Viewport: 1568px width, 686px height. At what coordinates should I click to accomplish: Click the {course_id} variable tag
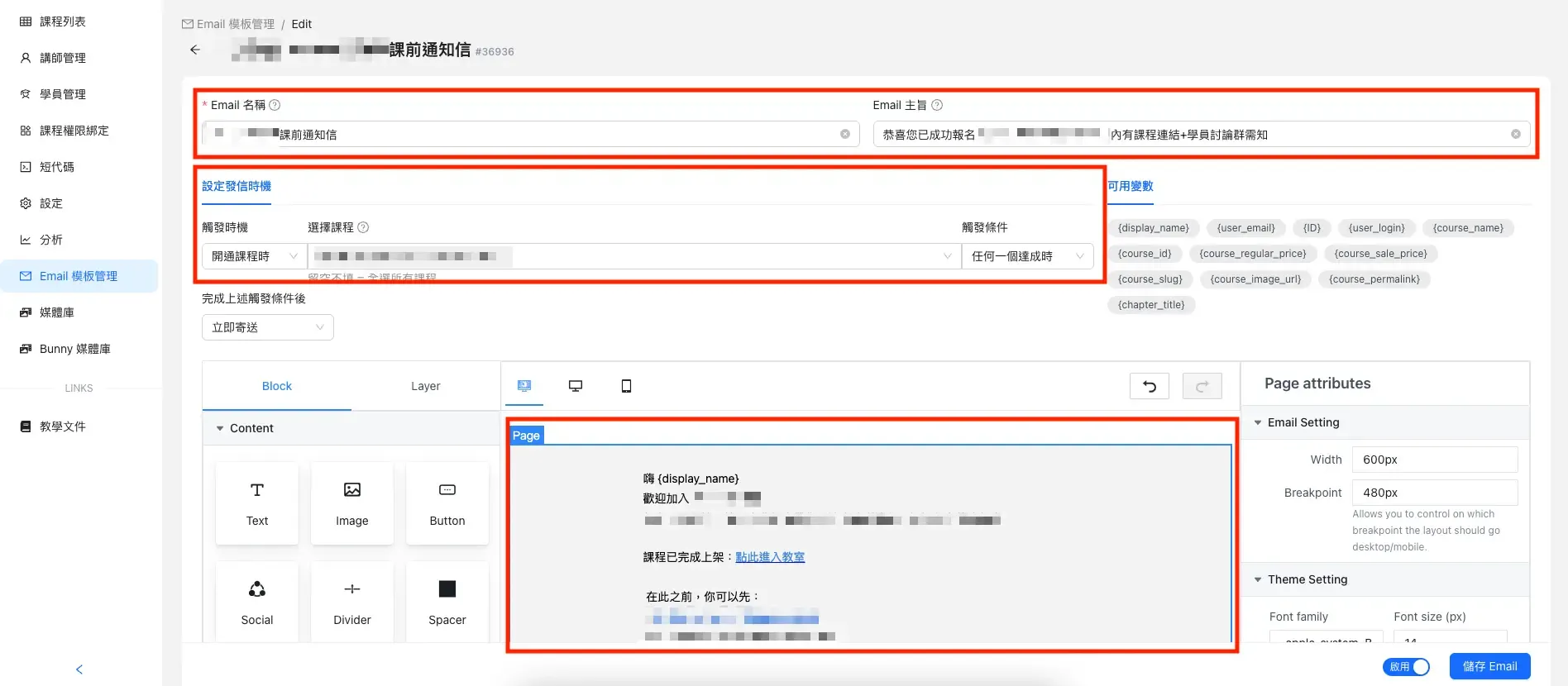coord(1145,254)
